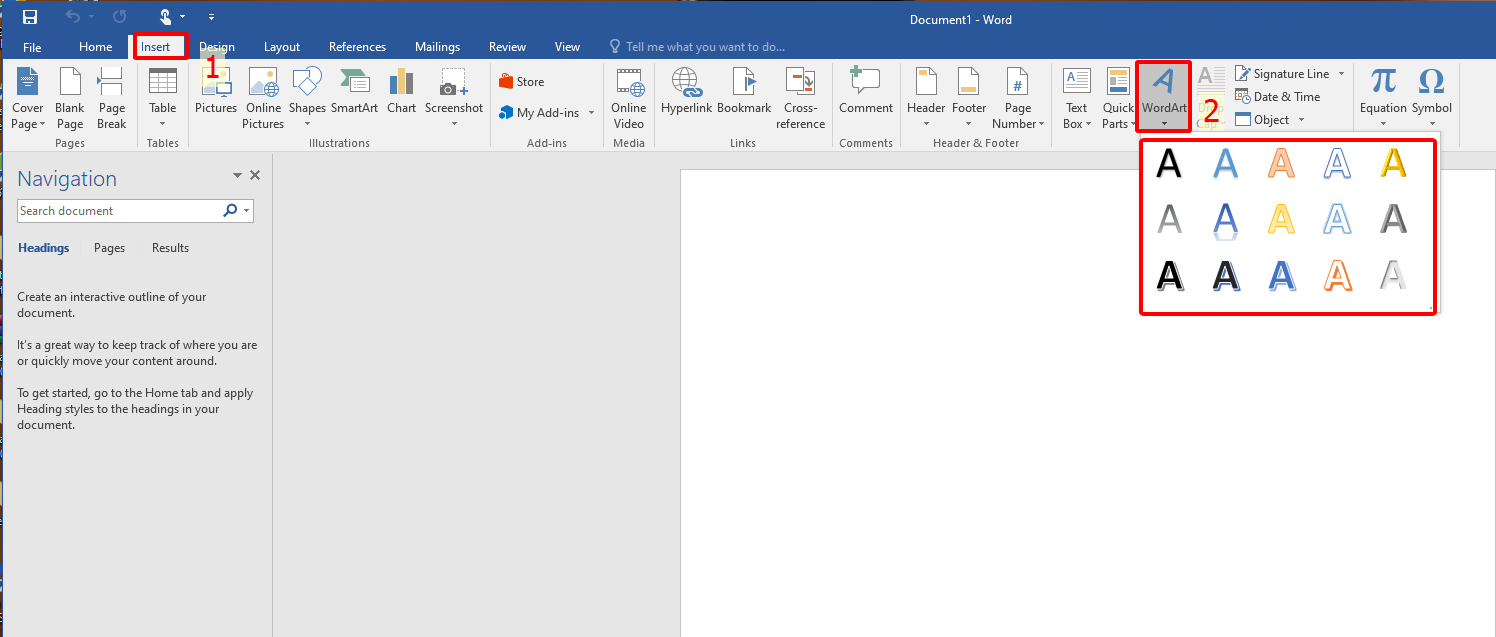Image resolution: width=1496 pixels, height=637 pixels.
Task: Pick the orange outline WordArt style
Action: pos(1281,163)
